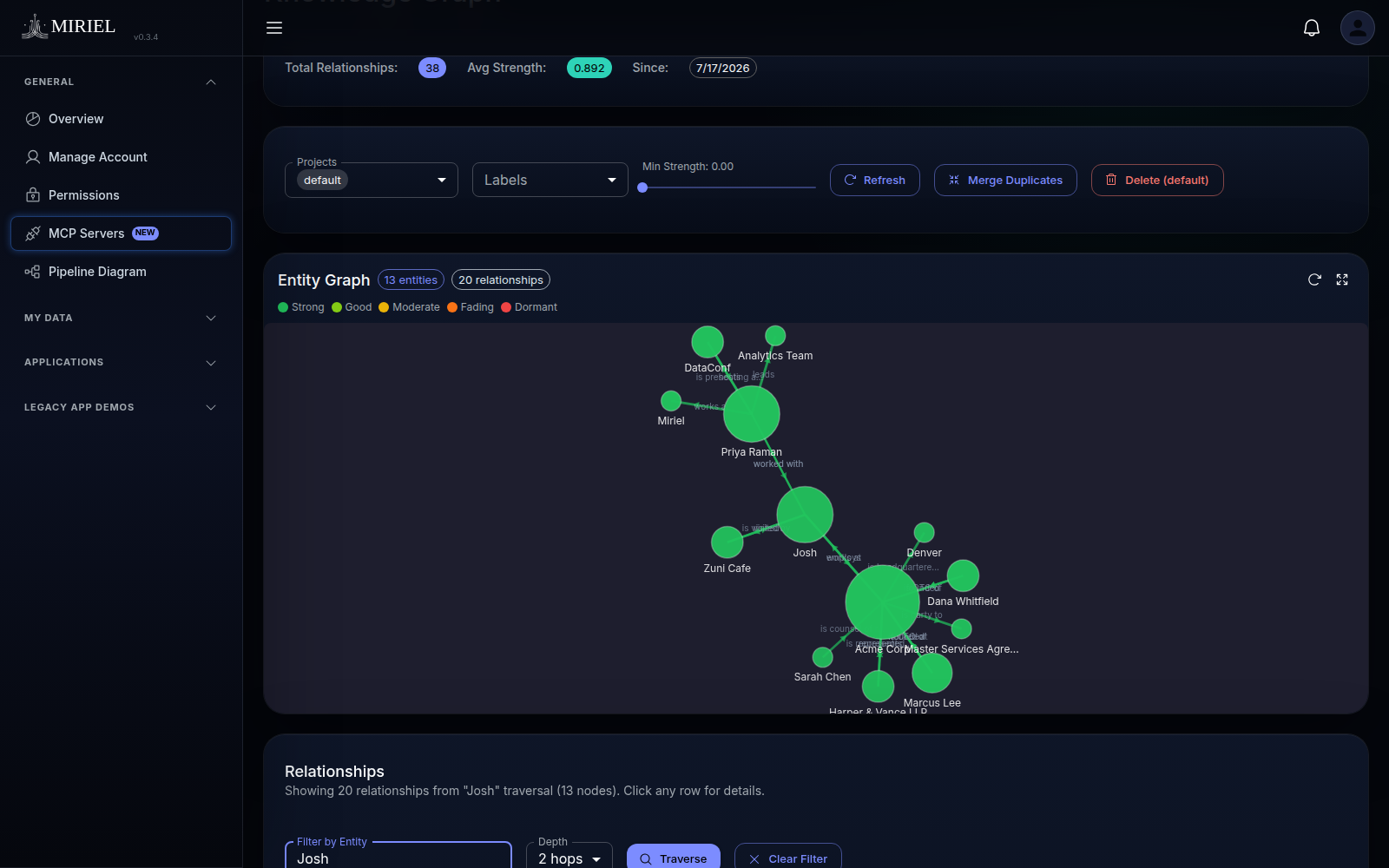This screenshot has width=1389, height=868.
Task: Click the 20 relationships badge
Action: click(x=501, y=279)
